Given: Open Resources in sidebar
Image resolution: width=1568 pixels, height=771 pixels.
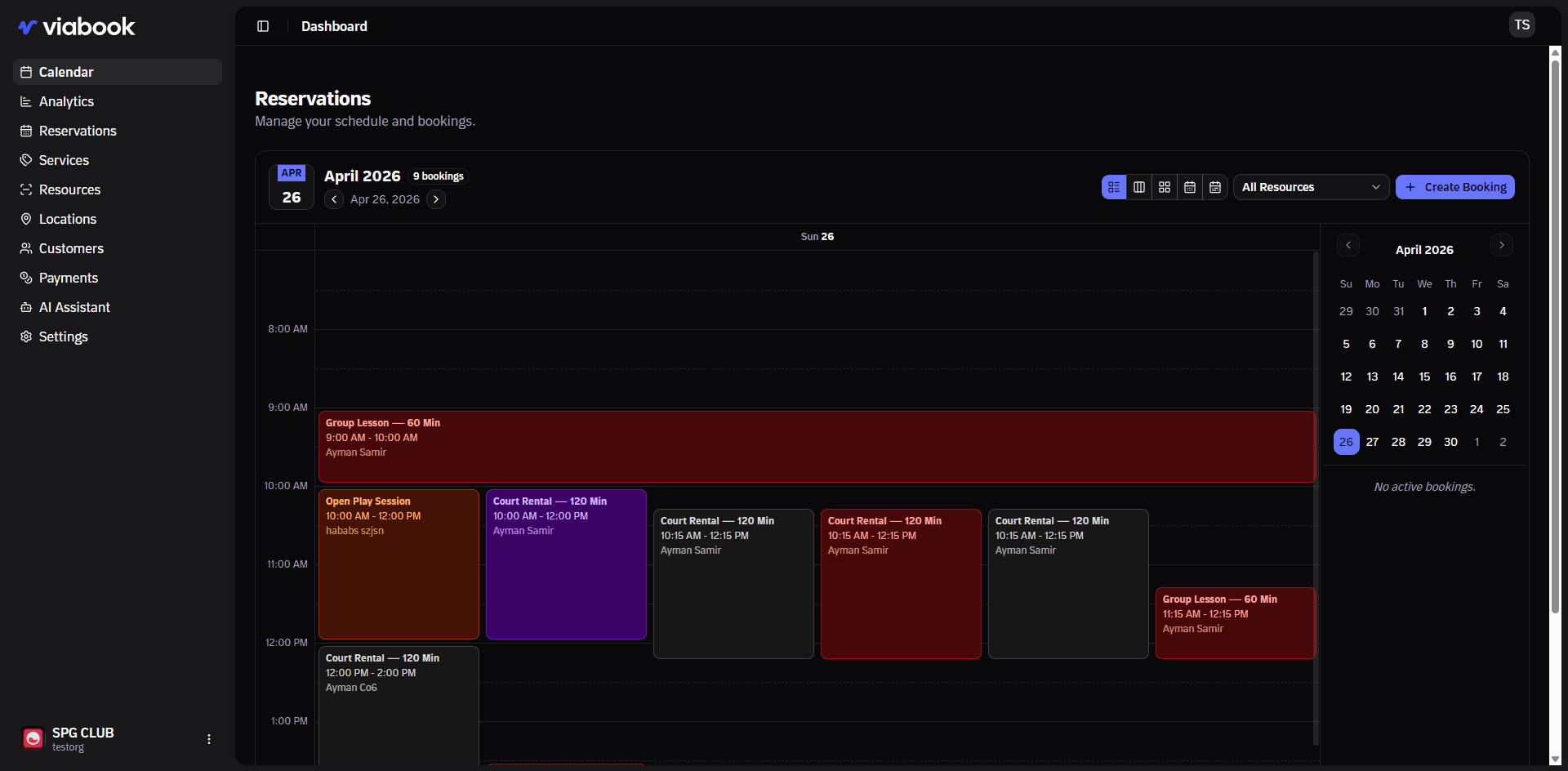Looking at the screenshot, I should [118, 189].
